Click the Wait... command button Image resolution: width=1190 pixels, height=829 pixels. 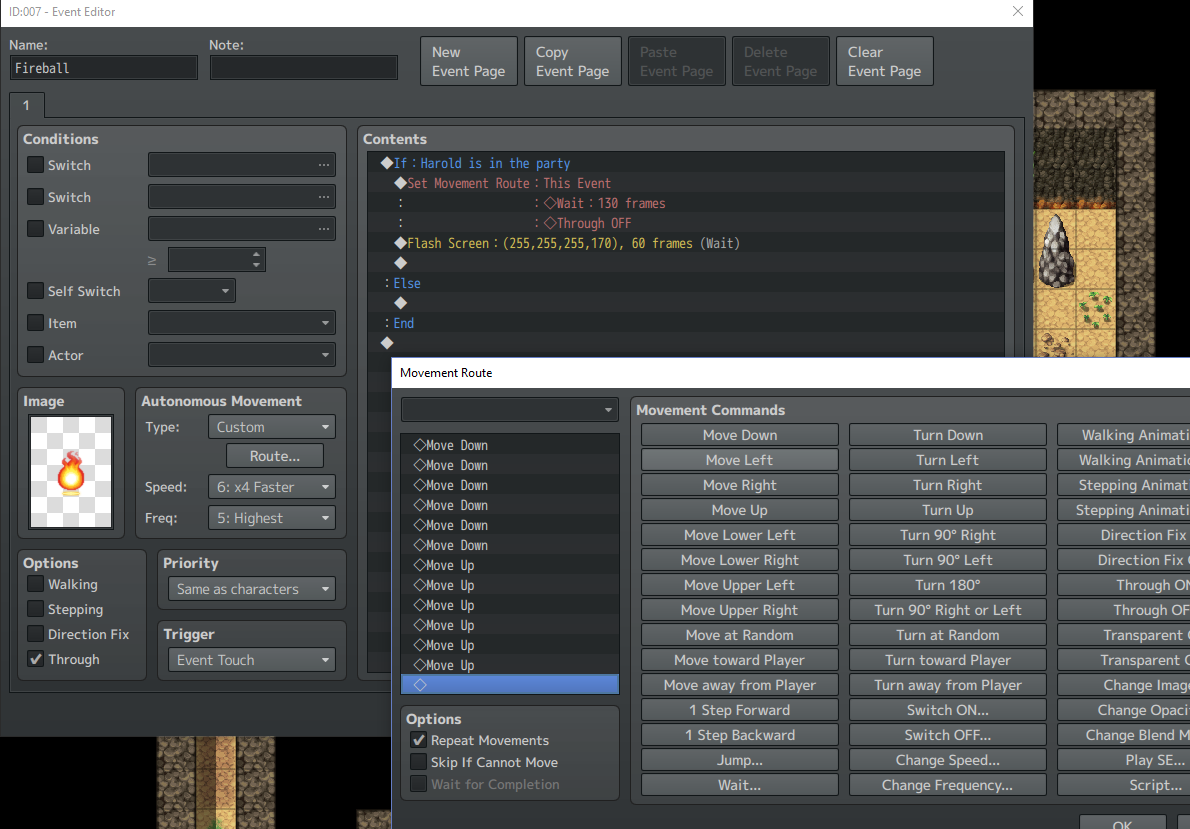click(x=739, y=785)
